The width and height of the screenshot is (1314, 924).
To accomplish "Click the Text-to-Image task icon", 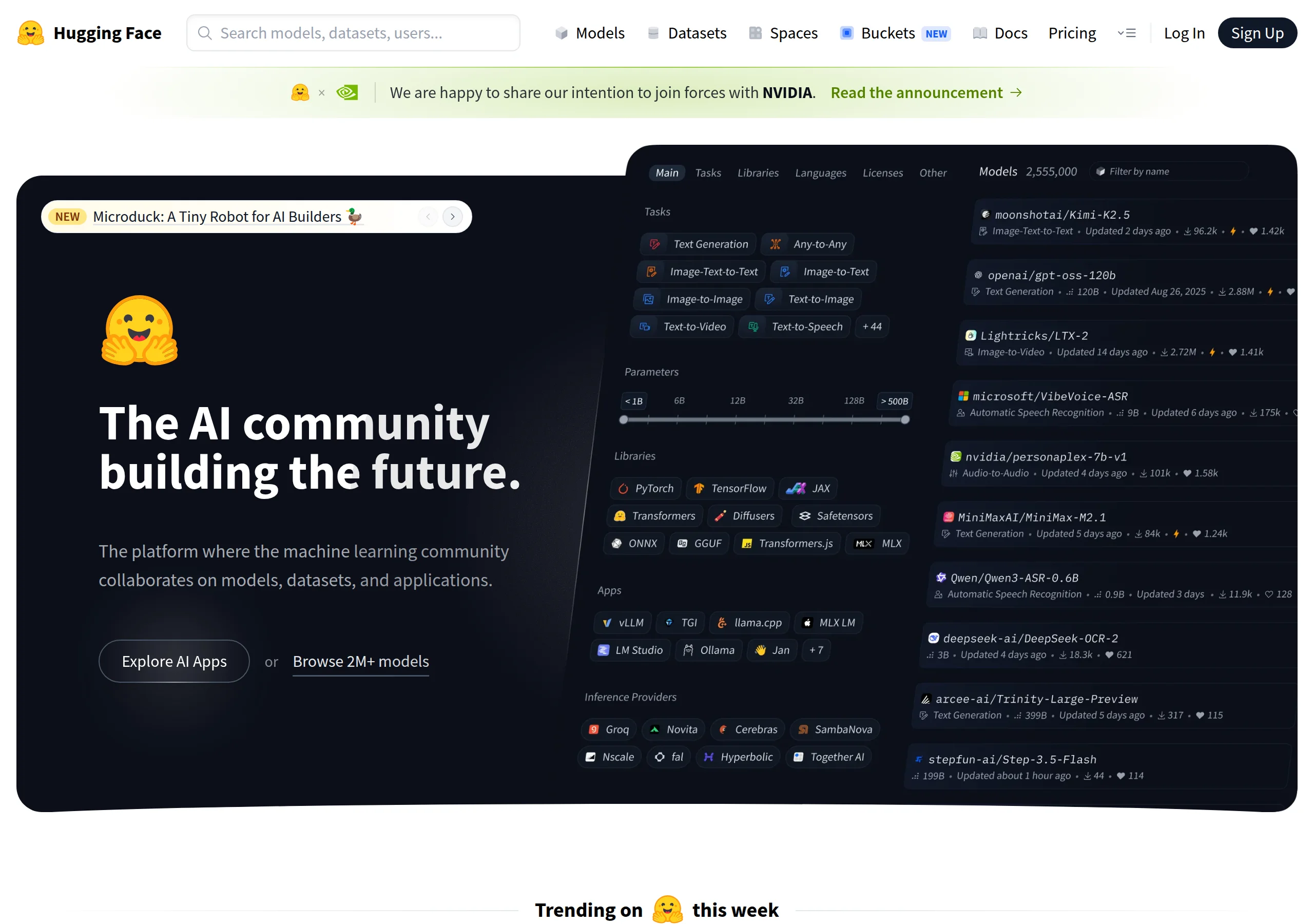I will 769,299.
